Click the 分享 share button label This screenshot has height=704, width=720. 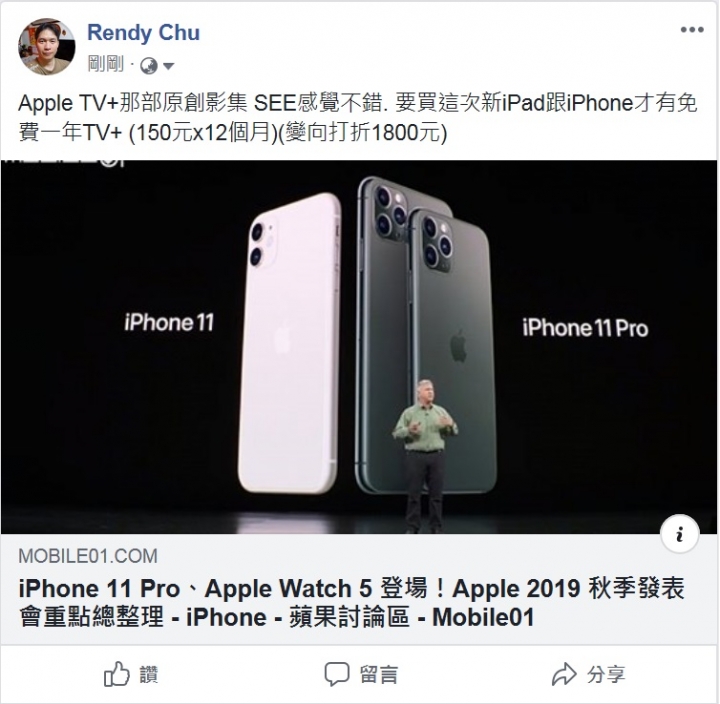pos(606,675)
